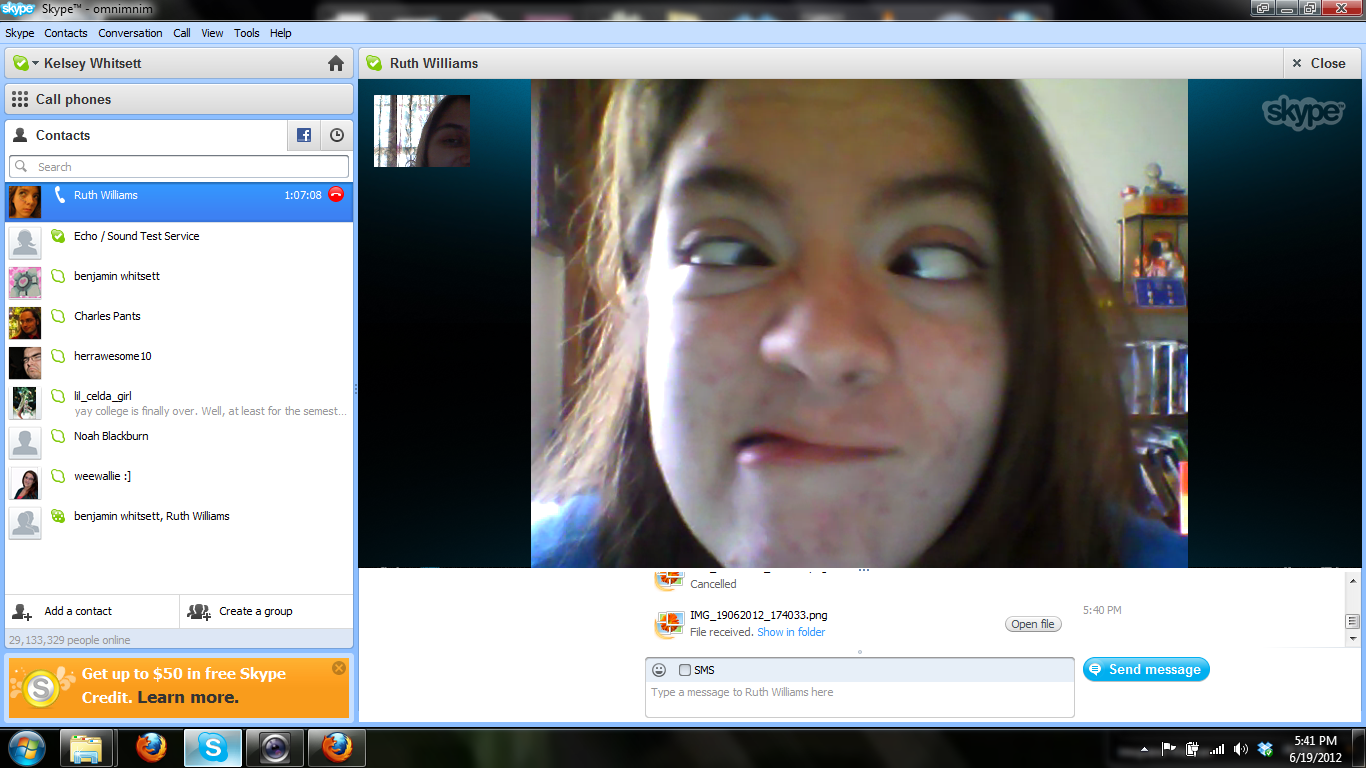Enable the SMS checkbox

pos(685,670)
